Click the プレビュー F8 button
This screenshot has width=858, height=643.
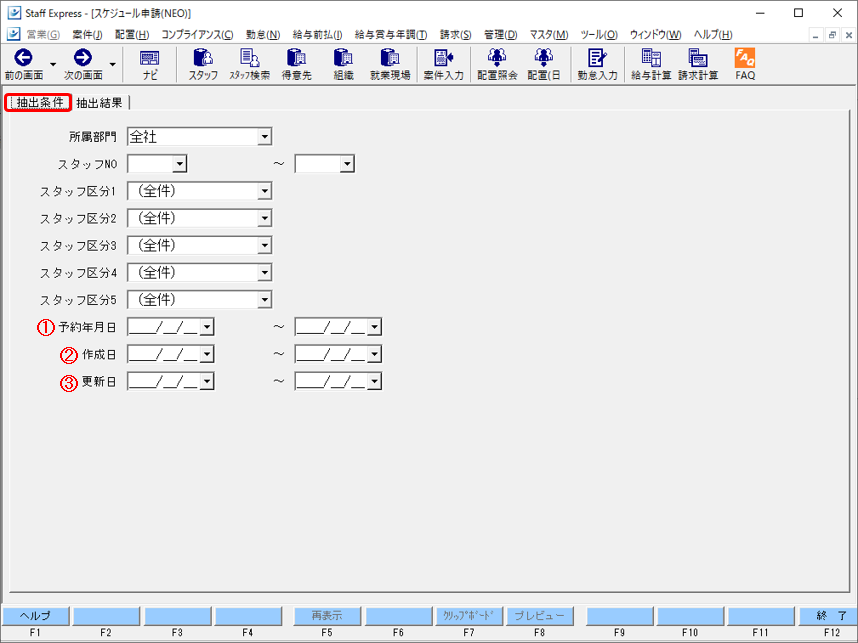coord(540,616)
